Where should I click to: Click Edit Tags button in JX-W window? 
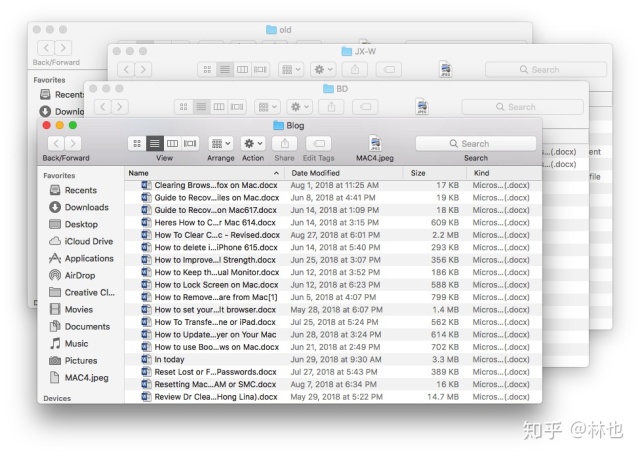click(389, 69)
